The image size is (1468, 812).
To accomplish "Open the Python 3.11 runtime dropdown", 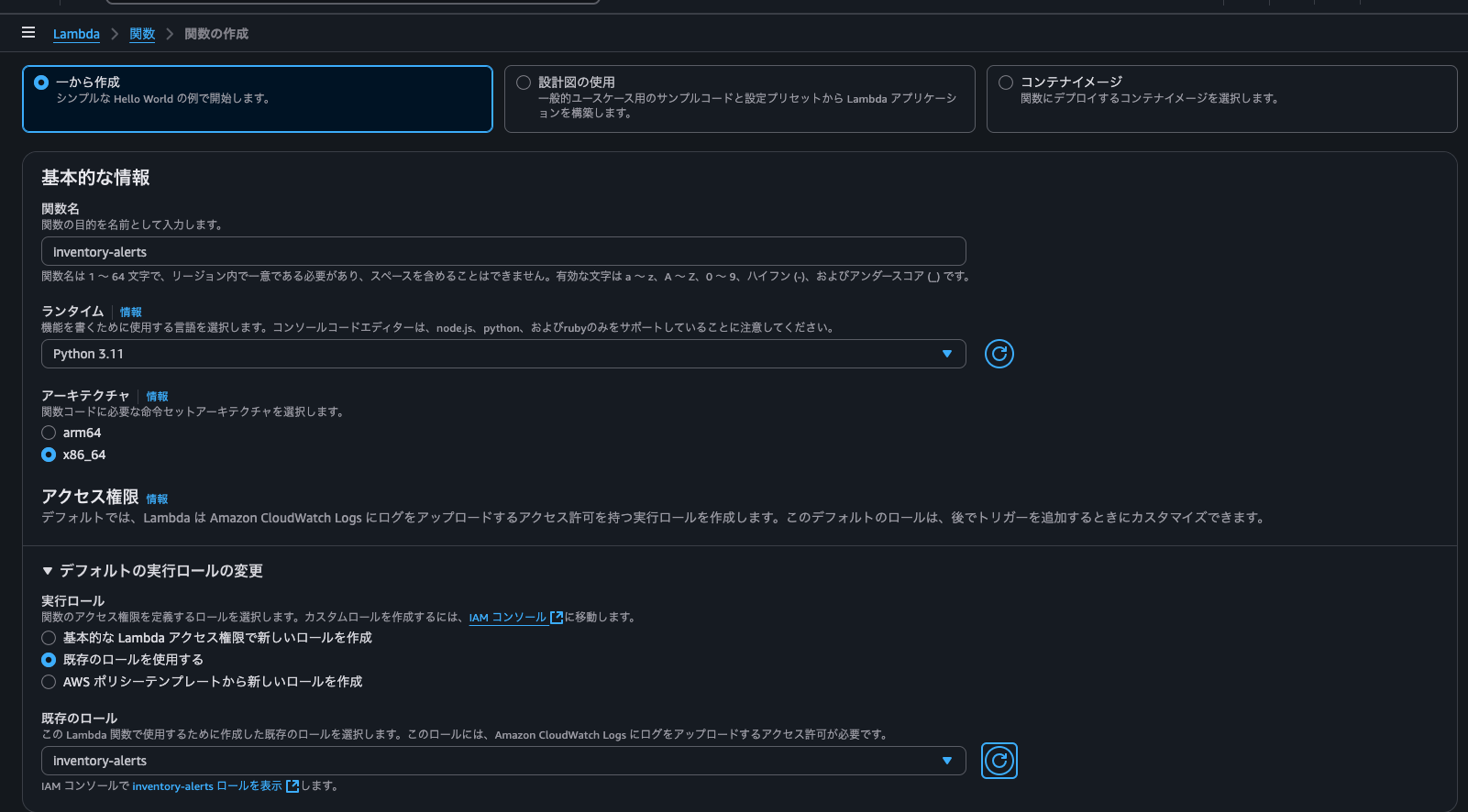I will point(502,354).
